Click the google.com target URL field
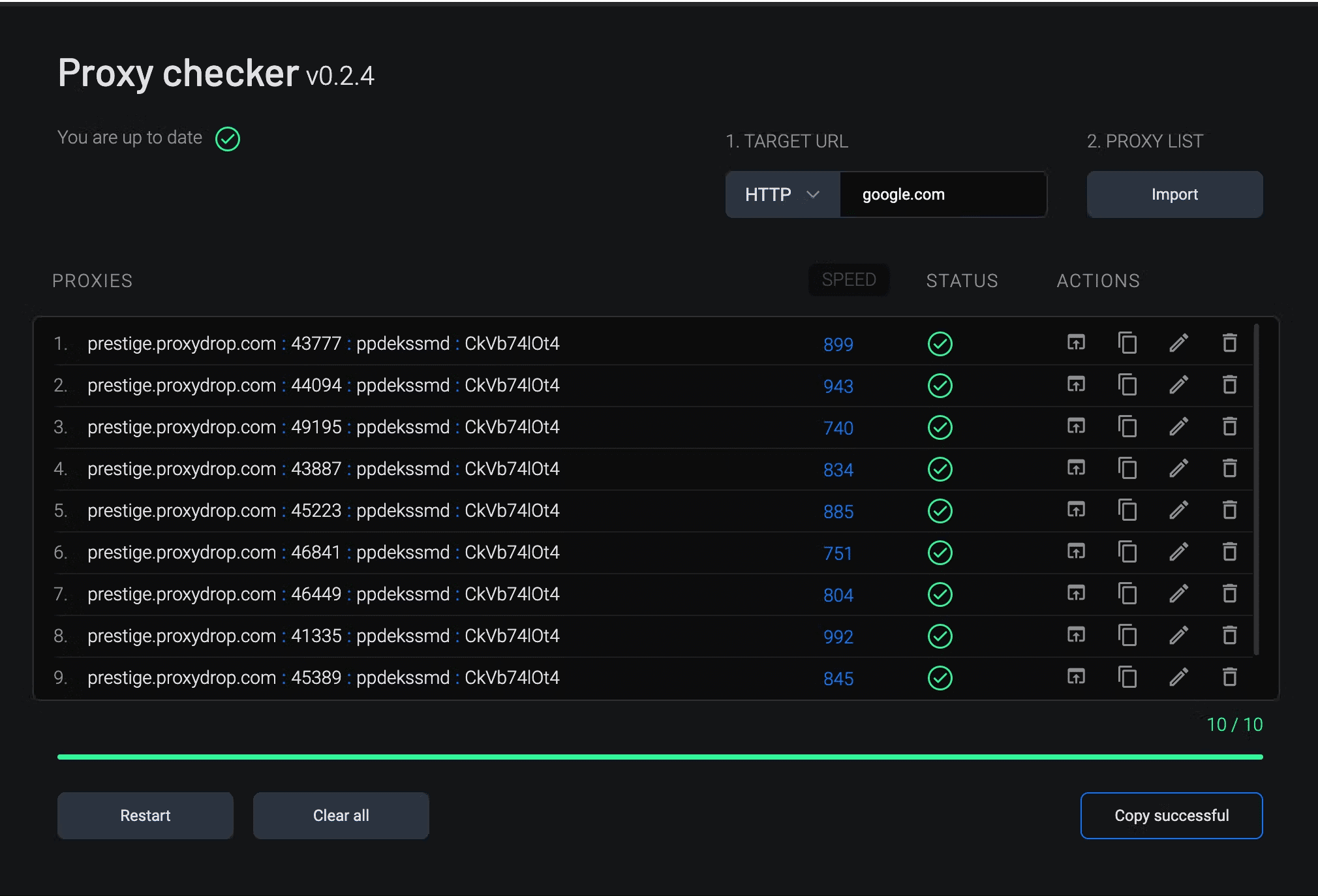The image size is (1318, 896). tap(943, 194)
